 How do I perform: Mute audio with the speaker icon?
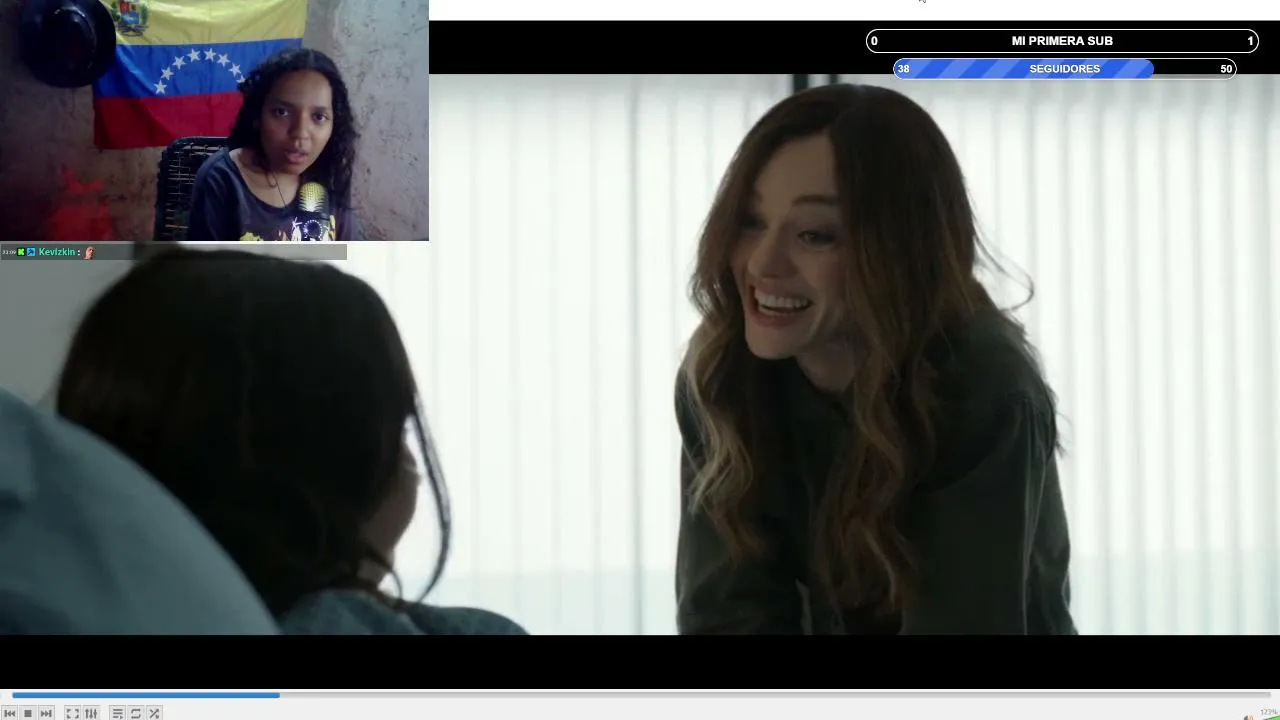(1248, 716)
